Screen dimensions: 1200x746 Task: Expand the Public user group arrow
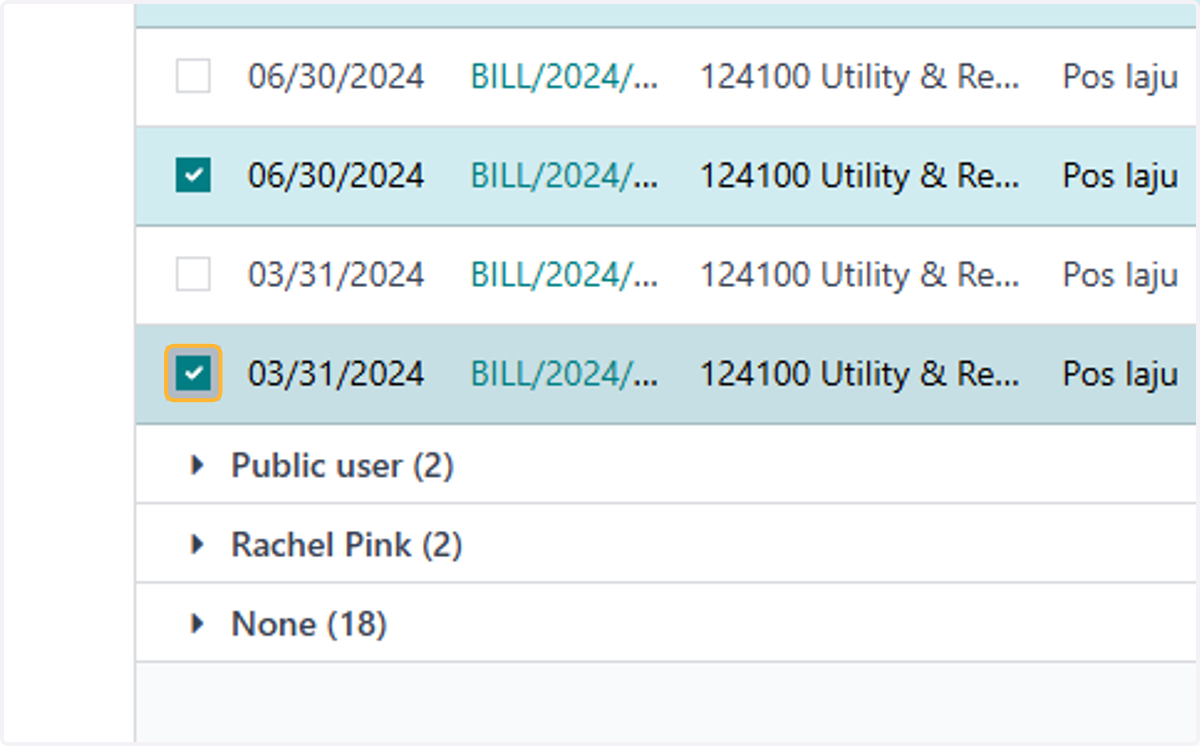[x=198, y=465]
